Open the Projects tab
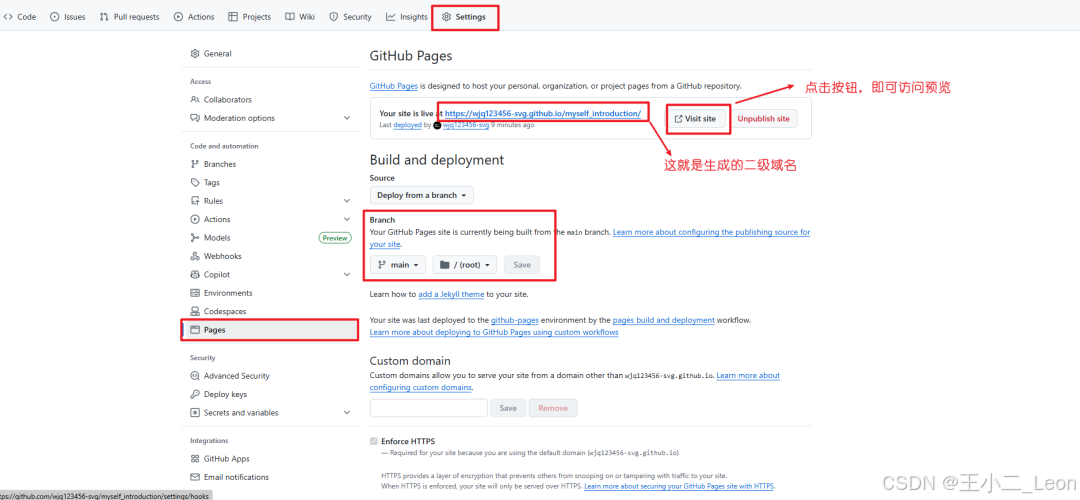The image size is (1080, 500). (249, 17)
